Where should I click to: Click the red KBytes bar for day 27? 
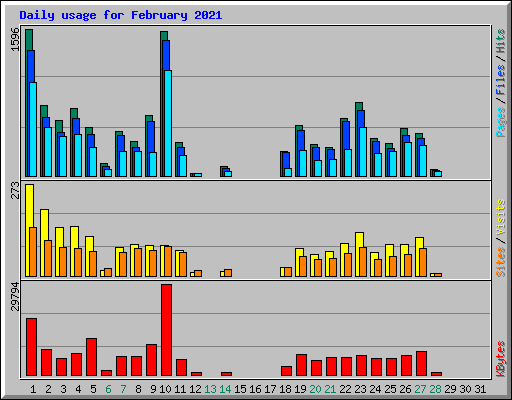421,364
